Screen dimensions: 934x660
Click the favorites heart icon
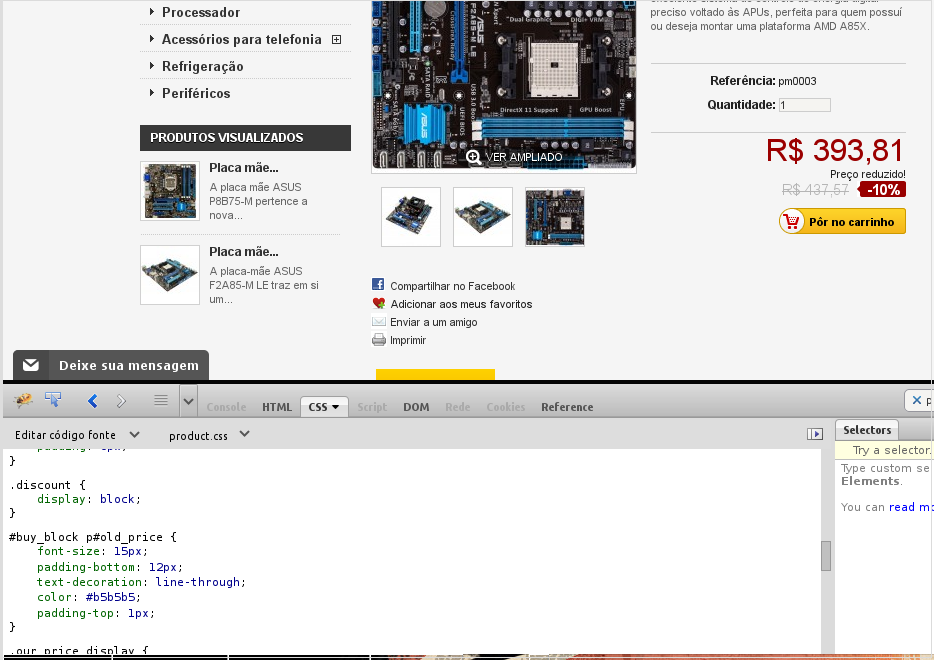379,303
